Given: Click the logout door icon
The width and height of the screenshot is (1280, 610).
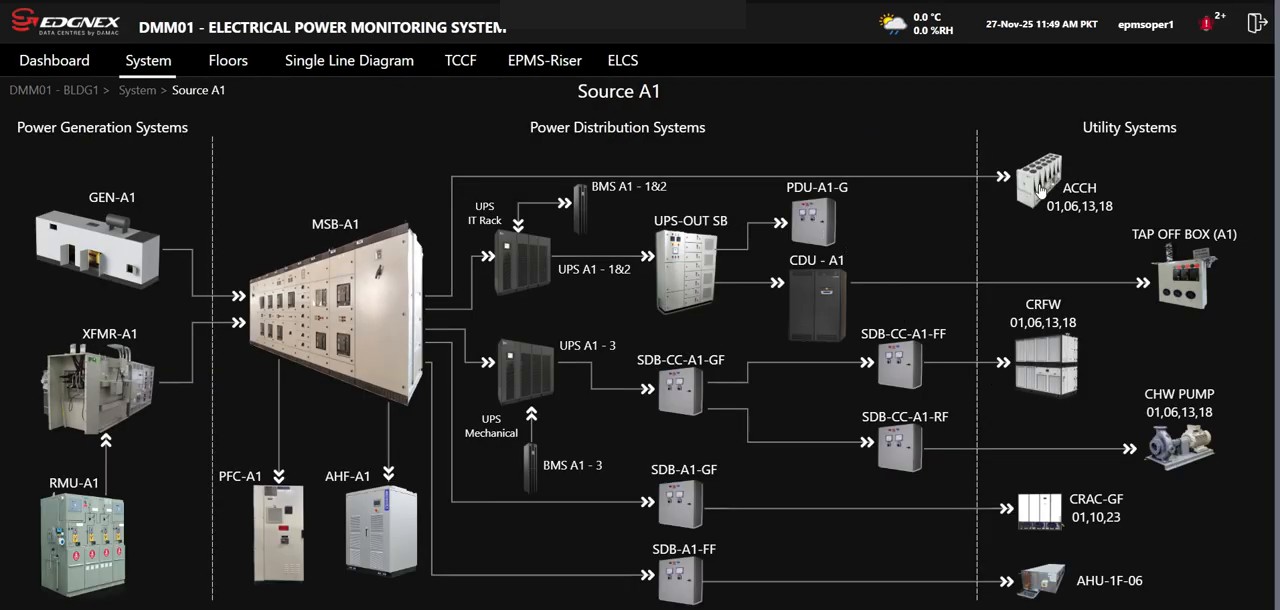Looking at the screenshot, I should pyautogui.click(x=1257, y=22).
